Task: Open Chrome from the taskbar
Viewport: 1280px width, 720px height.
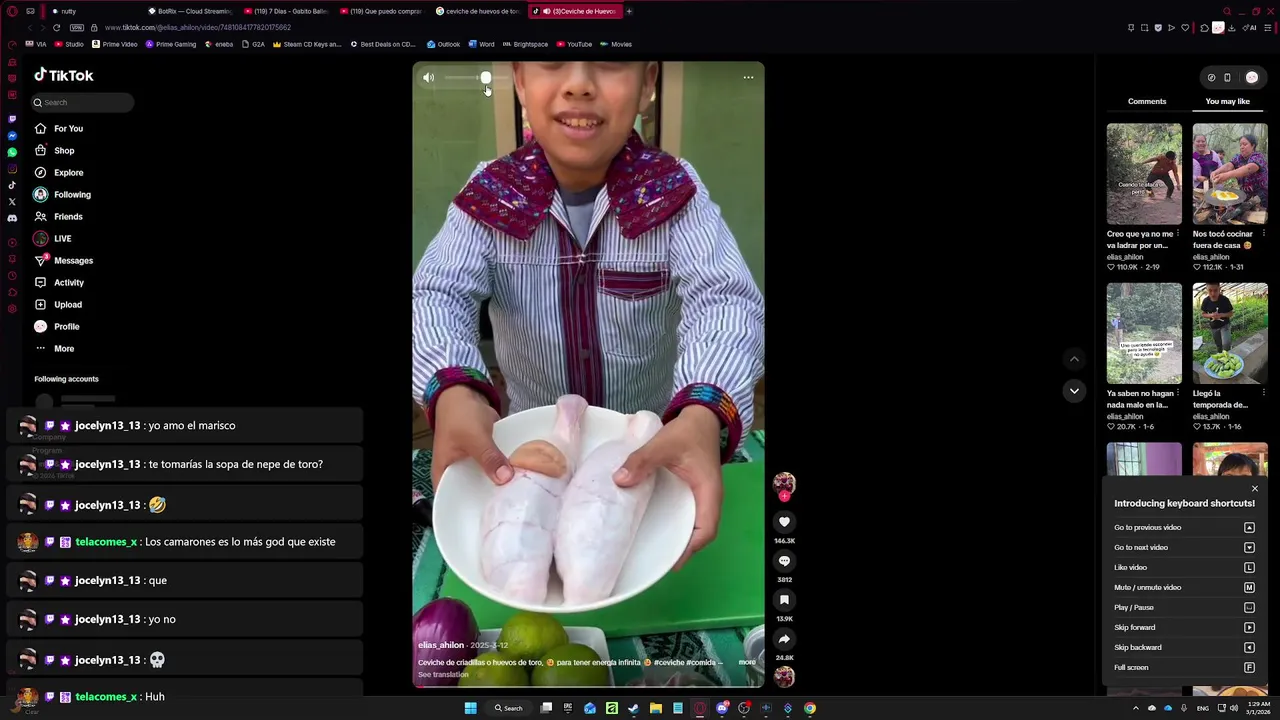Action: coord(810,708)
